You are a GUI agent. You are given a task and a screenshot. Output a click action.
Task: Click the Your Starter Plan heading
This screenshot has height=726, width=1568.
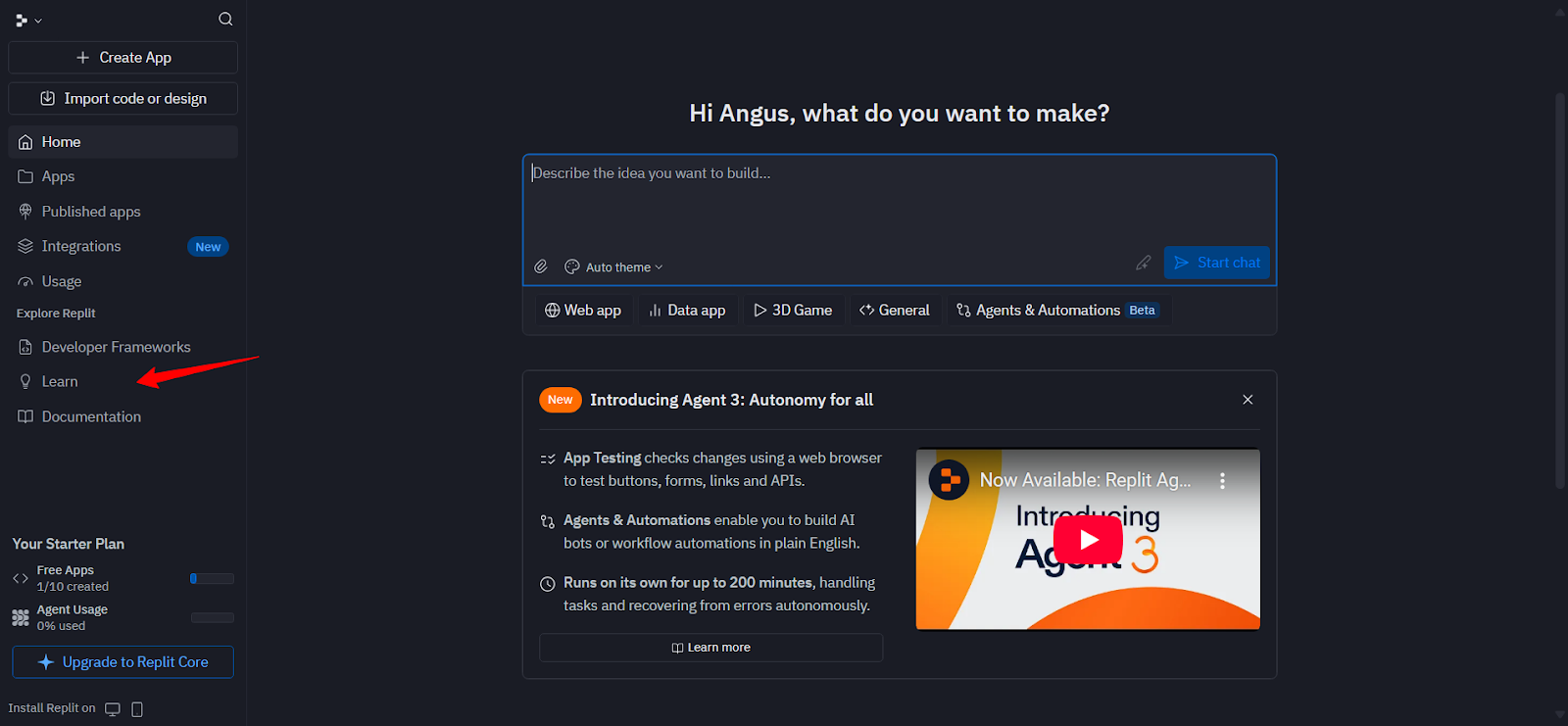[x=69, y=544]
